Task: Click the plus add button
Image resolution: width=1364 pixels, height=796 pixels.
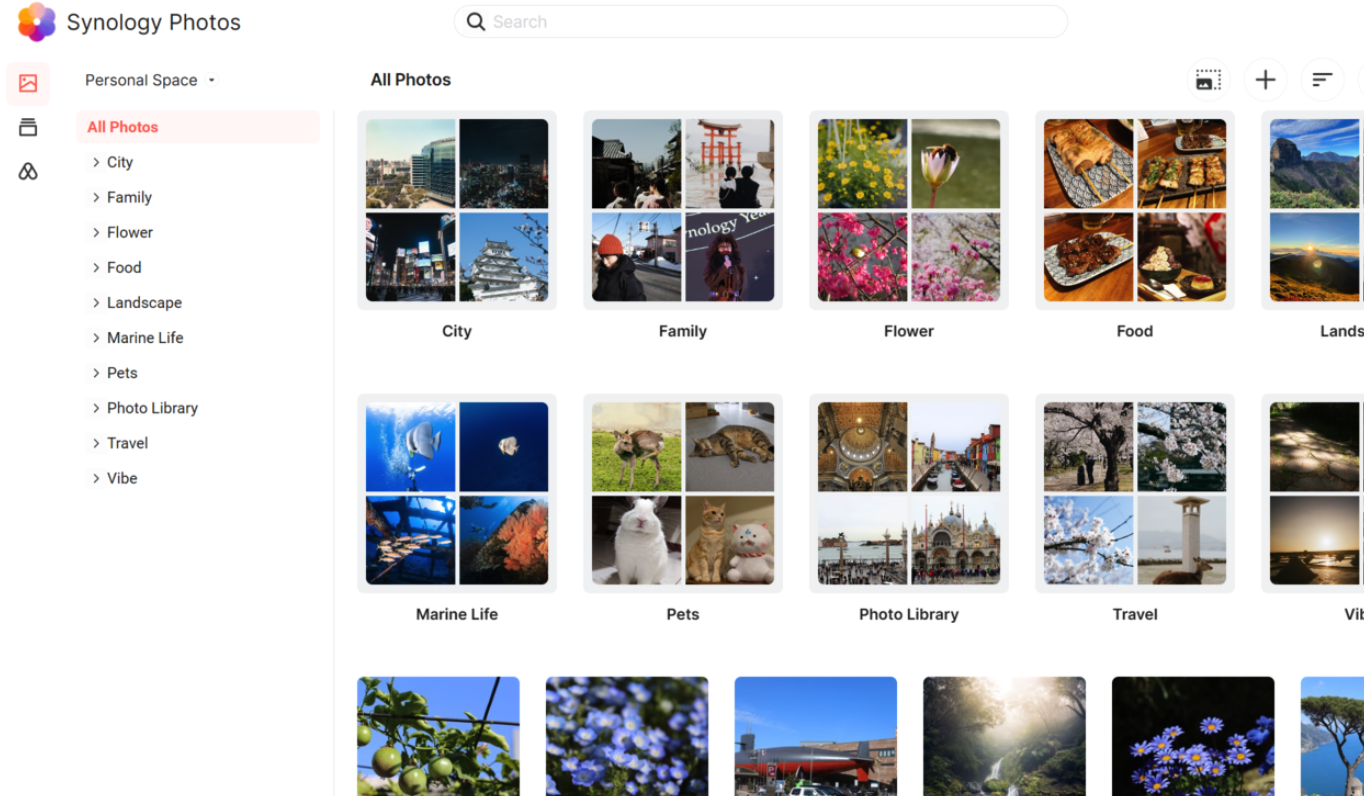Action: point(1265,80)
